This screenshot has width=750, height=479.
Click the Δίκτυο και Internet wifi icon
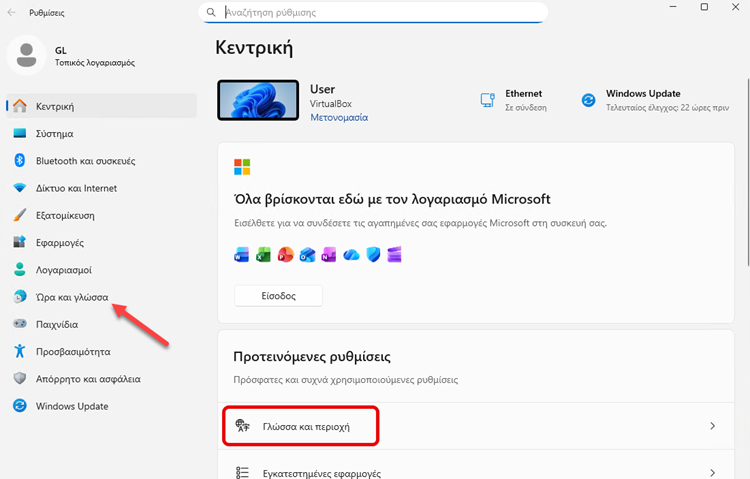click(19, 188)
